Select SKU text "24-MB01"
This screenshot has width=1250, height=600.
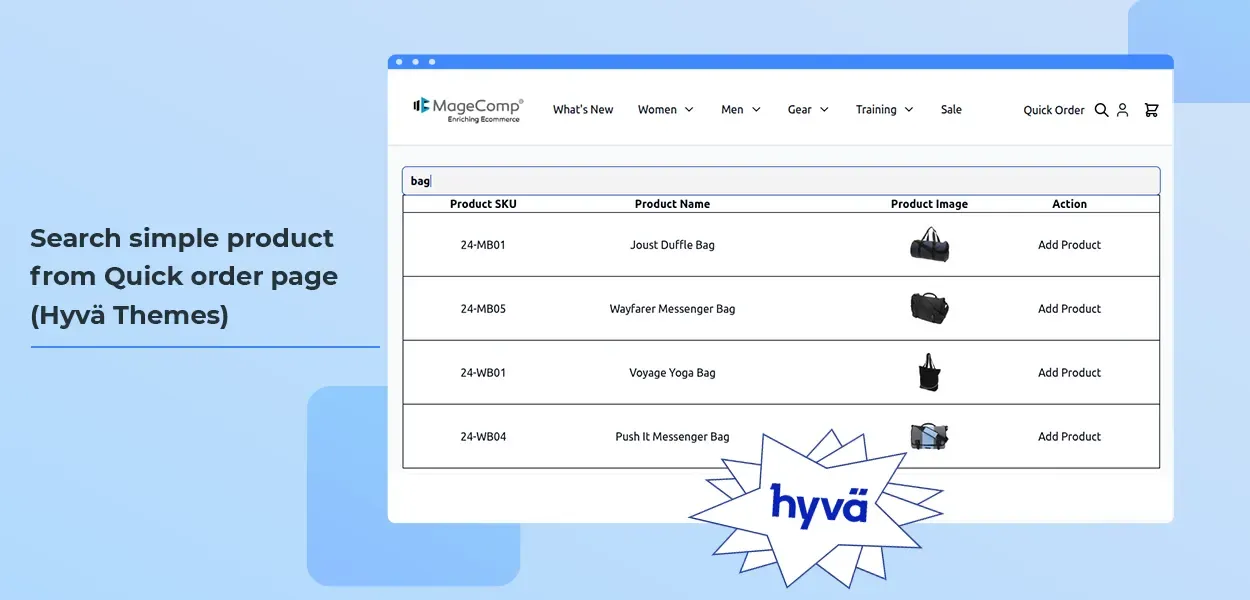point(483,245)
